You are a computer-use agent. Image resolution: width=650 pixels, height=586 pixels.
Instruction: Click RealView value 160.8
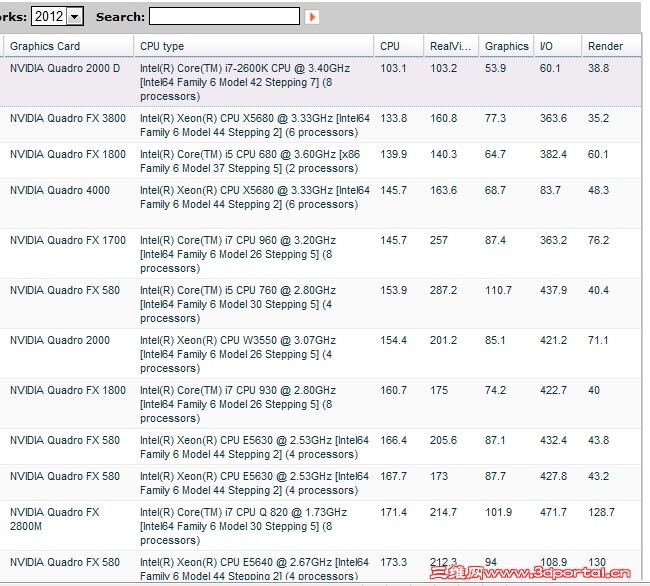443,118
